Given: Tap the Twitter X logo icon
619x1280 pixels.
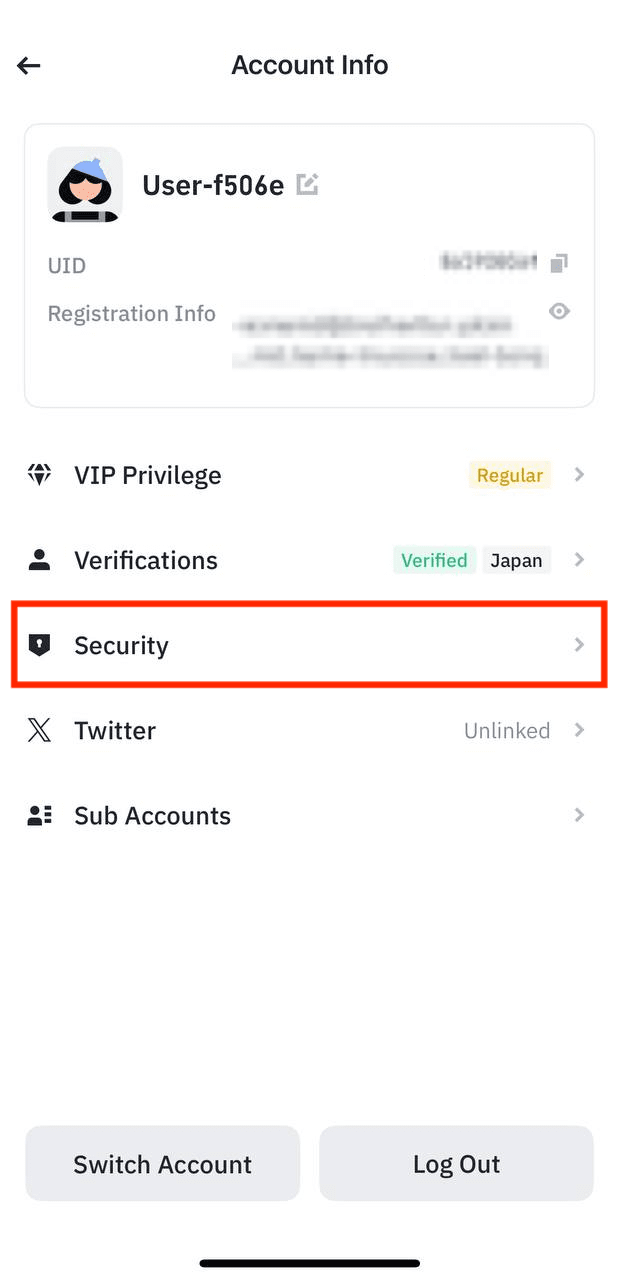Looking at the screenshot, I should (x=39, y=730).
